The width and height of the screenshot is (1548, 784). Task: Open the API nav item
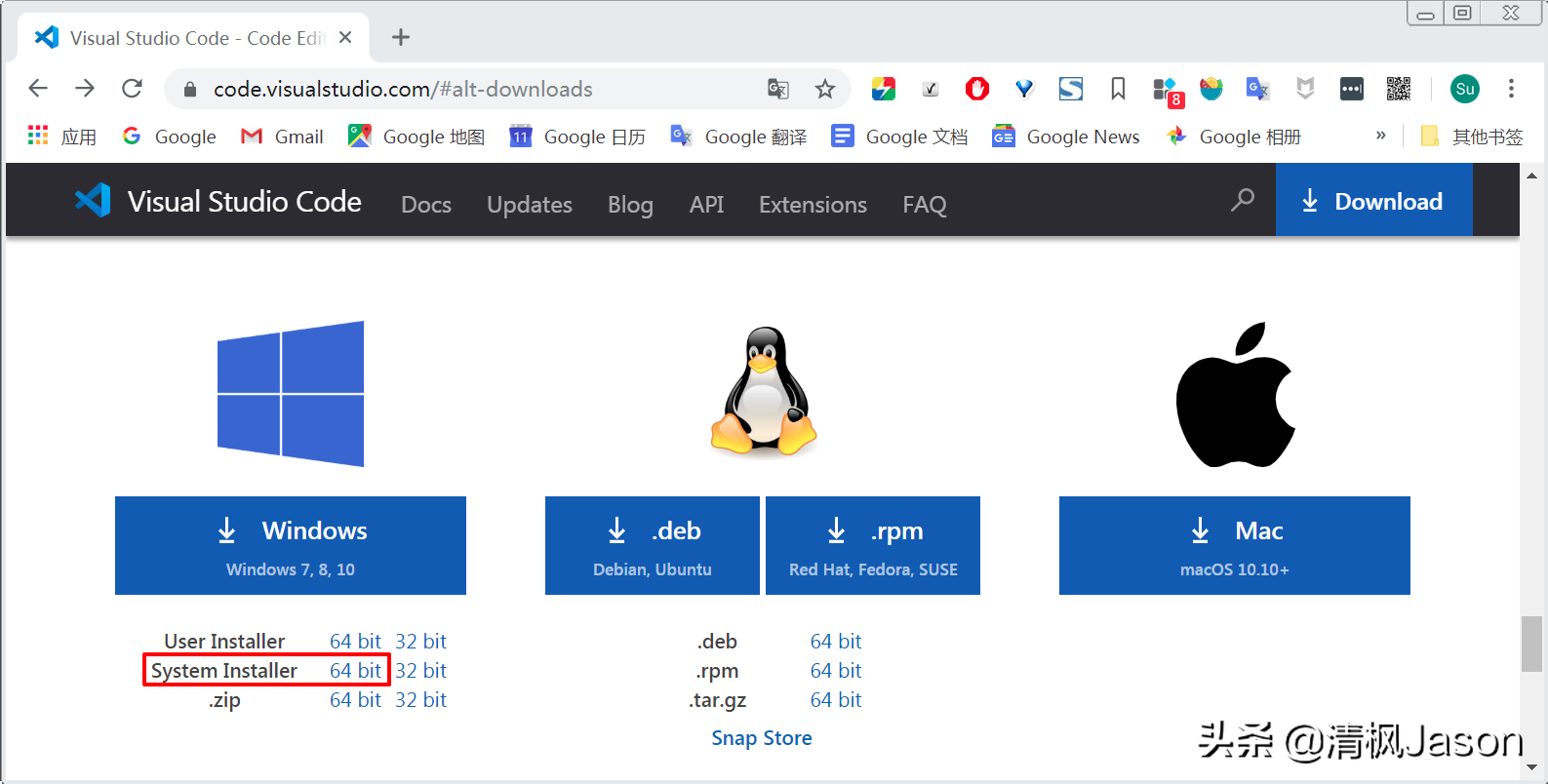(706, 205)
